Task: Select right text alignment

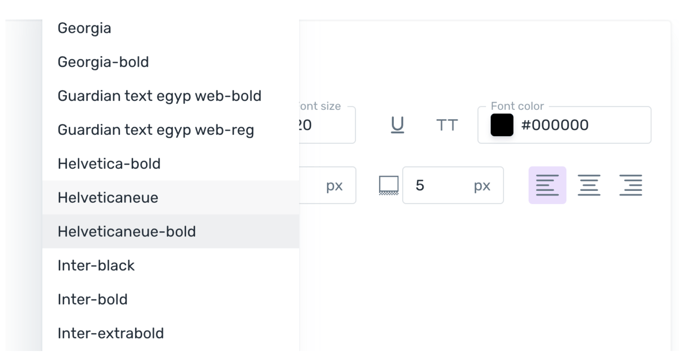Action: click(631, 185)
